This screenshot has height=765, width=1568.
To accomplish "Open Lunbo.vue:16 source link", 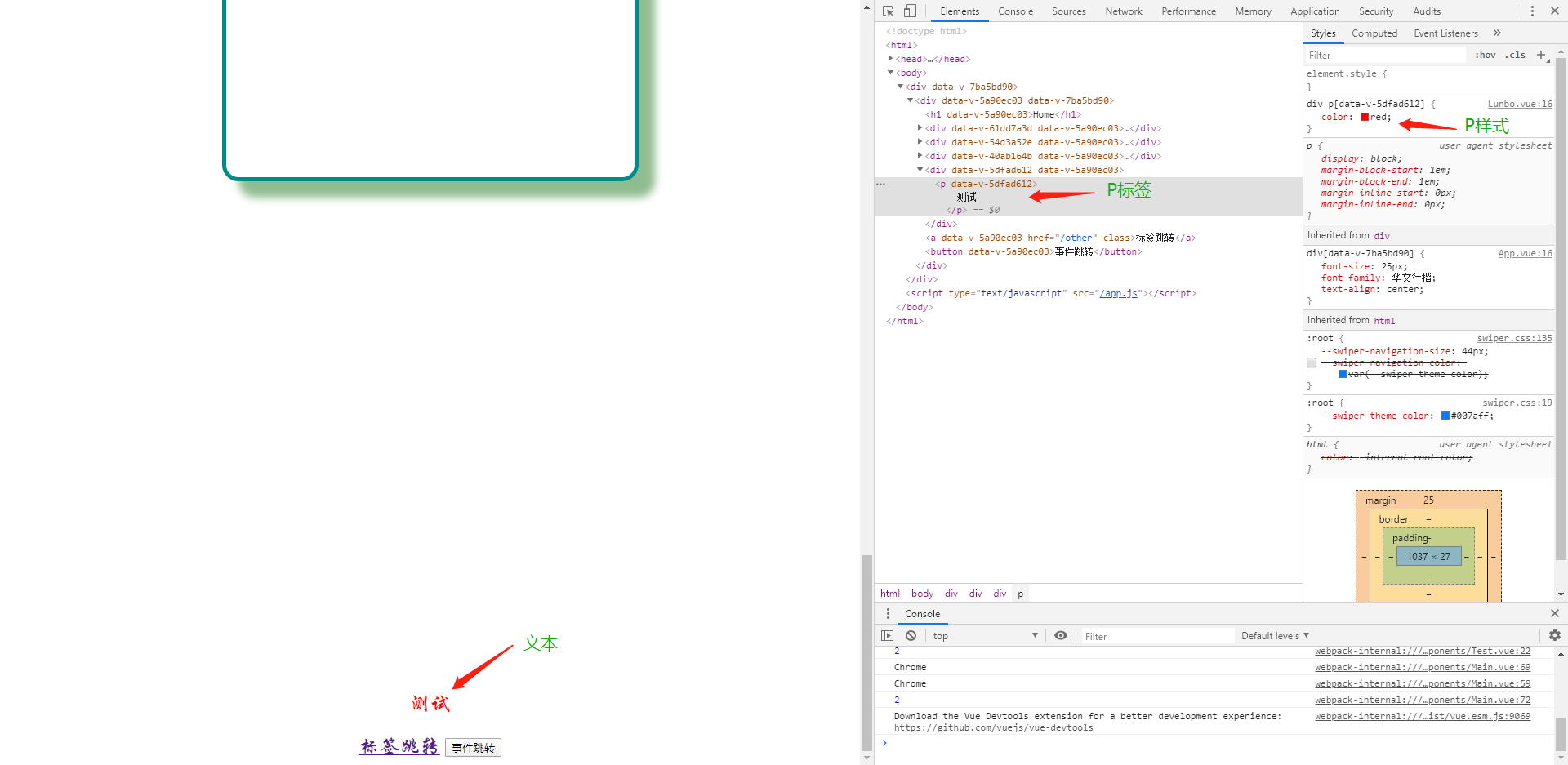I will pos(1520,104).
